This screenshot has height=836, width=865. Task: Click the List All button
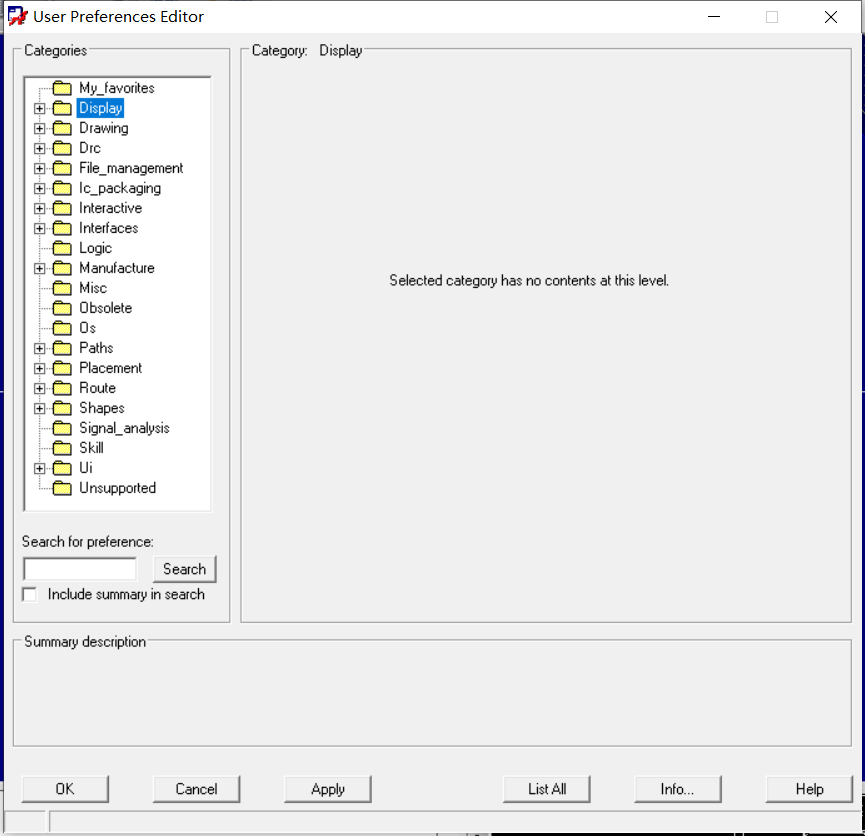(x=547, y=789)
